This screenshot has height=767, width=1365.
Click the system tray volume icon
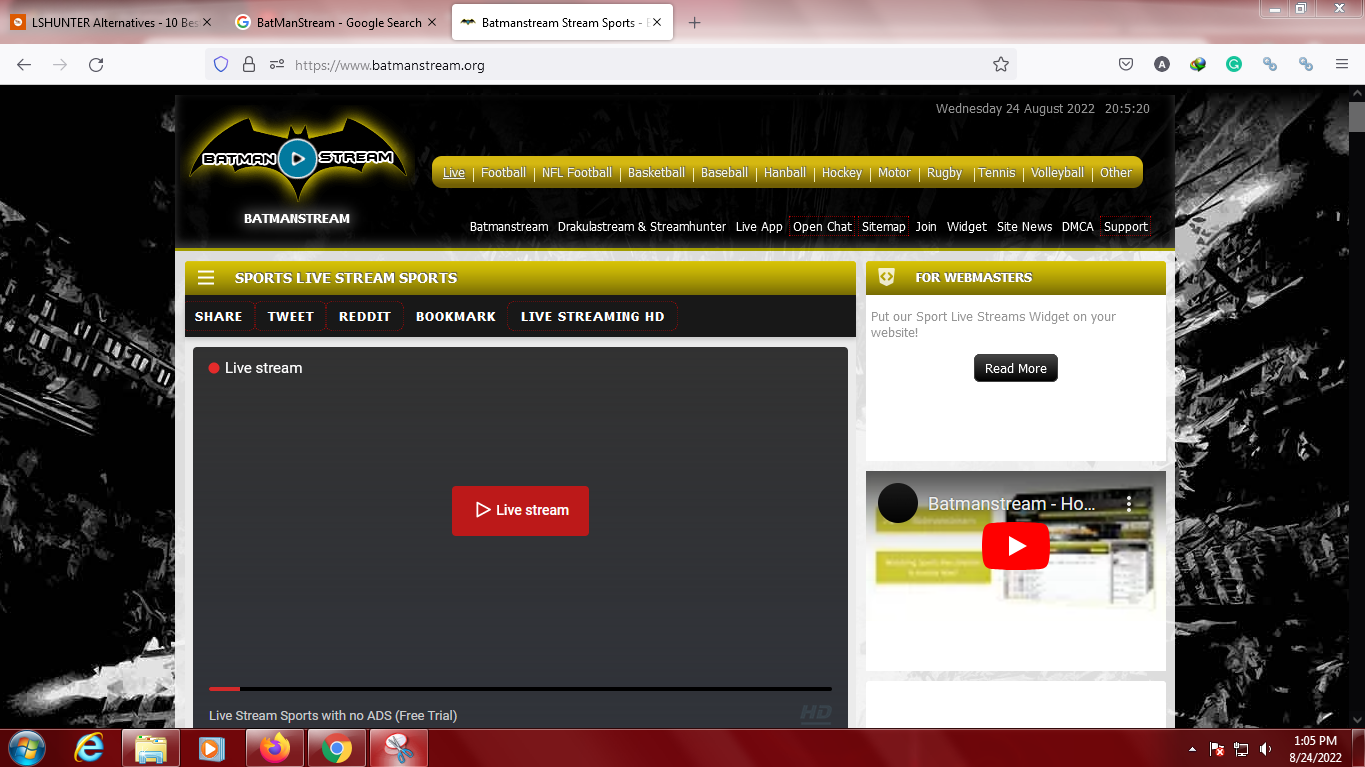pyautogui.click(x=1266, y=749)
